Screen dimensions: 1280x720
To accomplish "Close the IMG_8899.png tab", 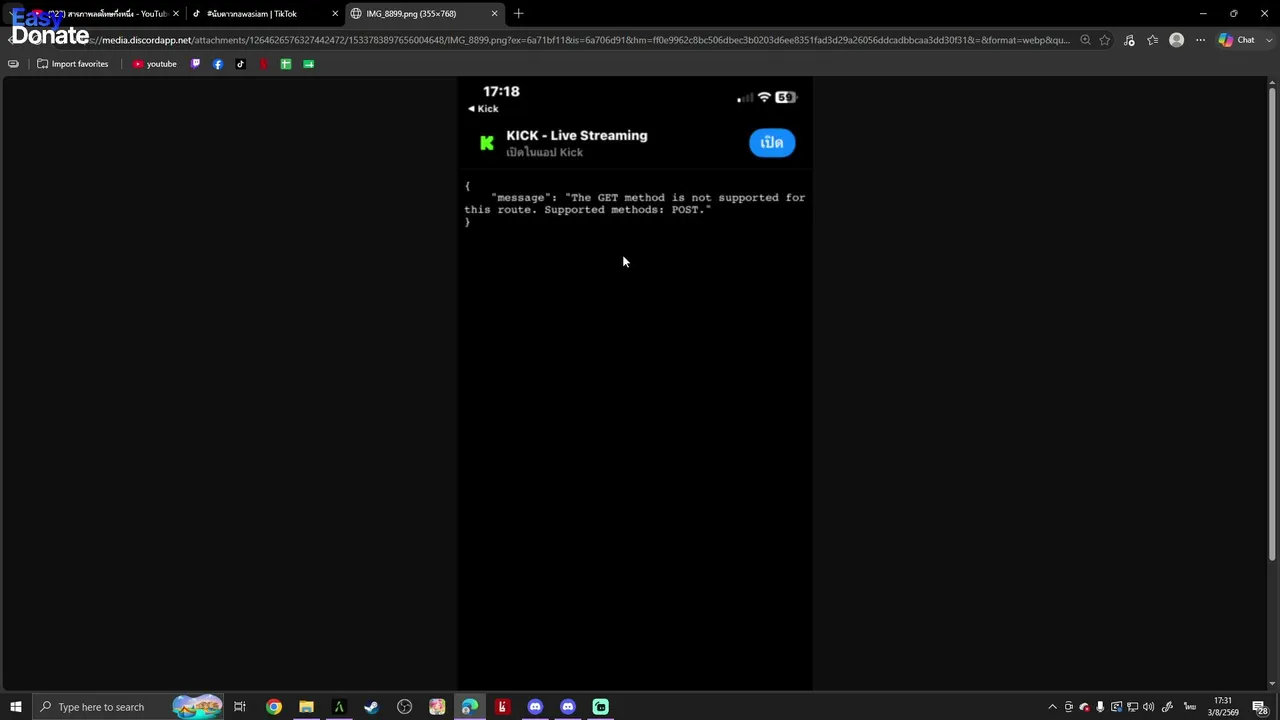I will pyautogui.click(x=494, y=14).
